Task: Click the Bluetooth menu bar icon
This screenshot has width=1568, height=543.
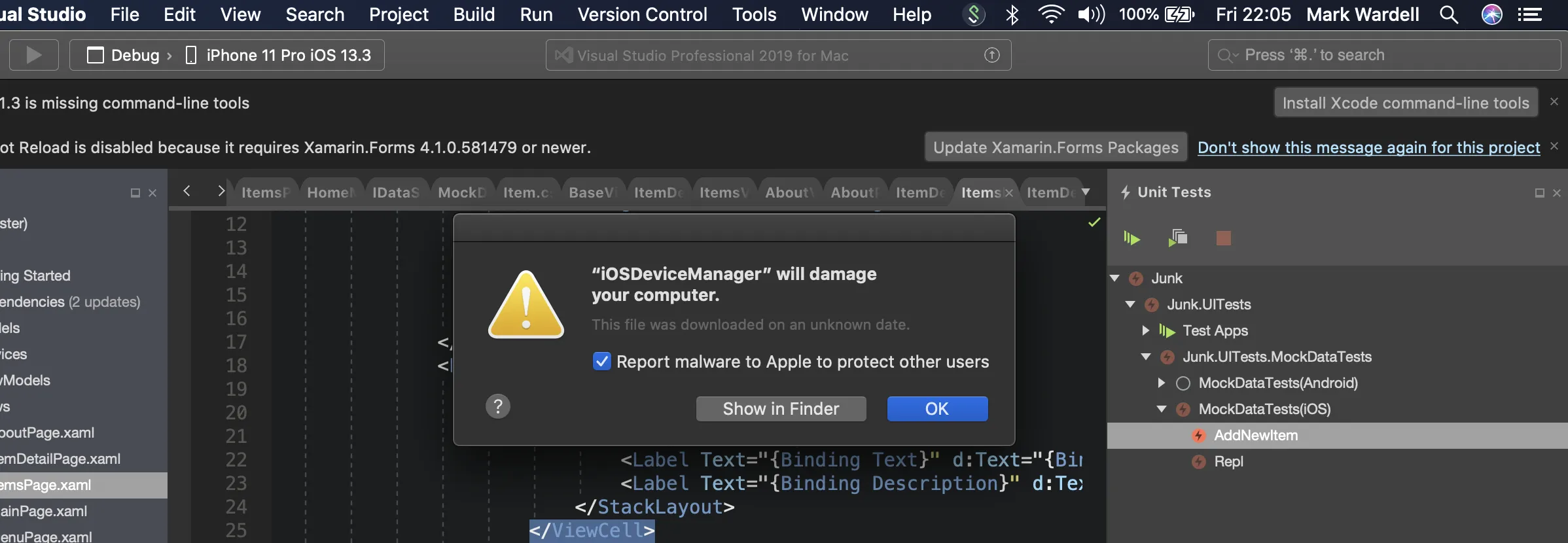Action: [1012, 14]
